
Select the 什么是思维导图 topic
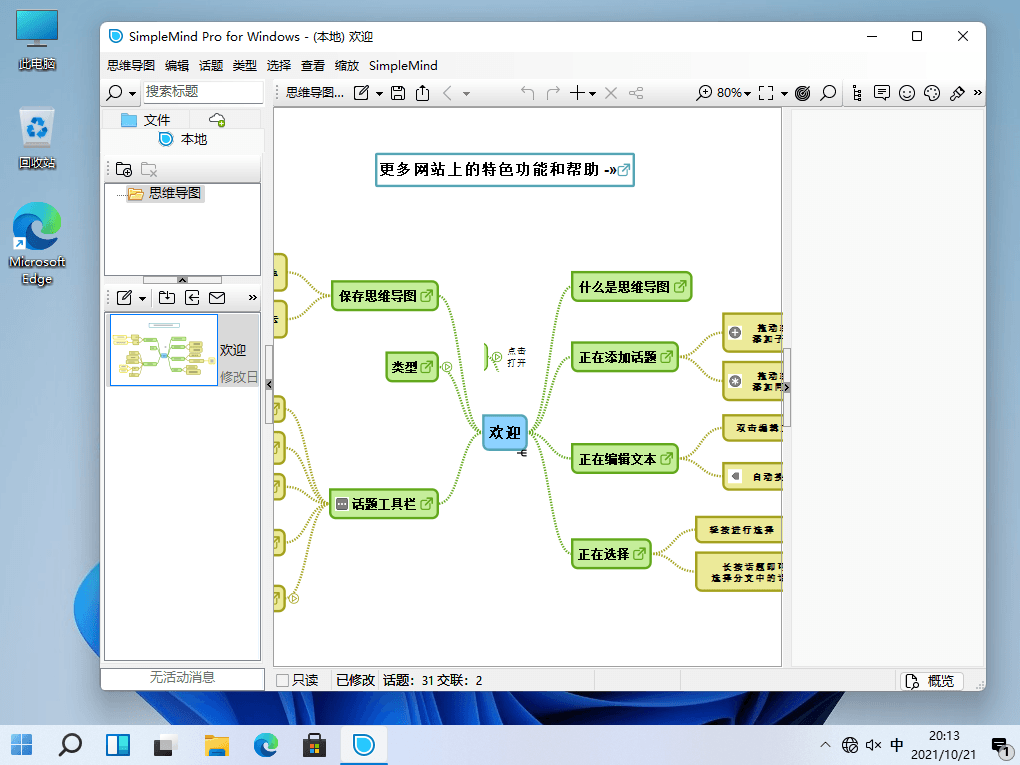(x=631, y=287)
